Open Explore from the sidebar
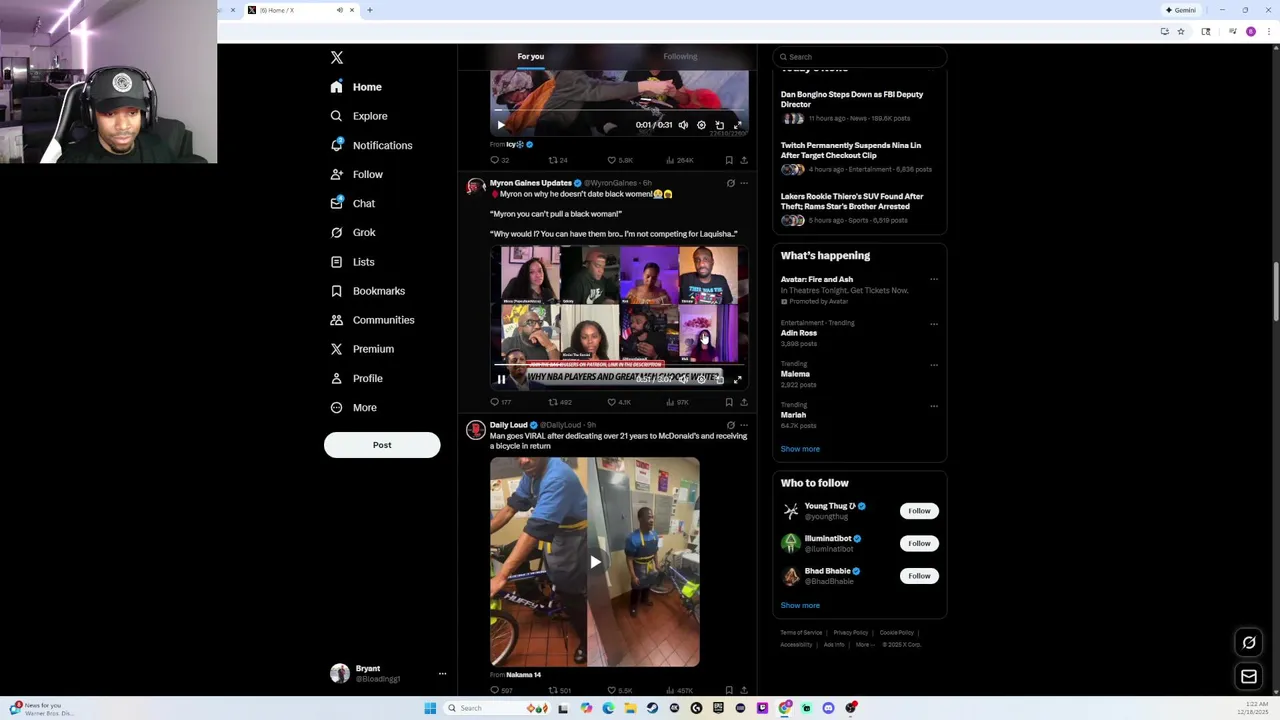 (359, 116)
